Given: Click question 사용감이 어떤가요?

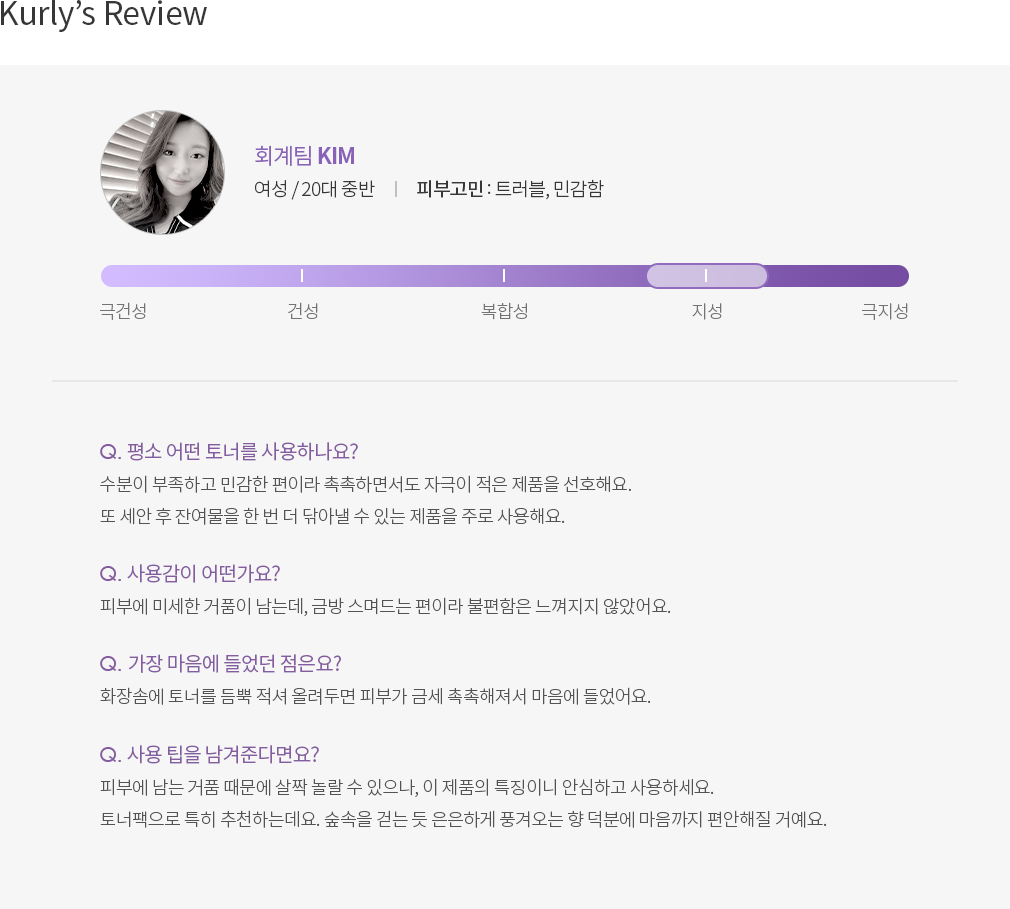Looking at the screenshot, I should click(x=190, y=573).
